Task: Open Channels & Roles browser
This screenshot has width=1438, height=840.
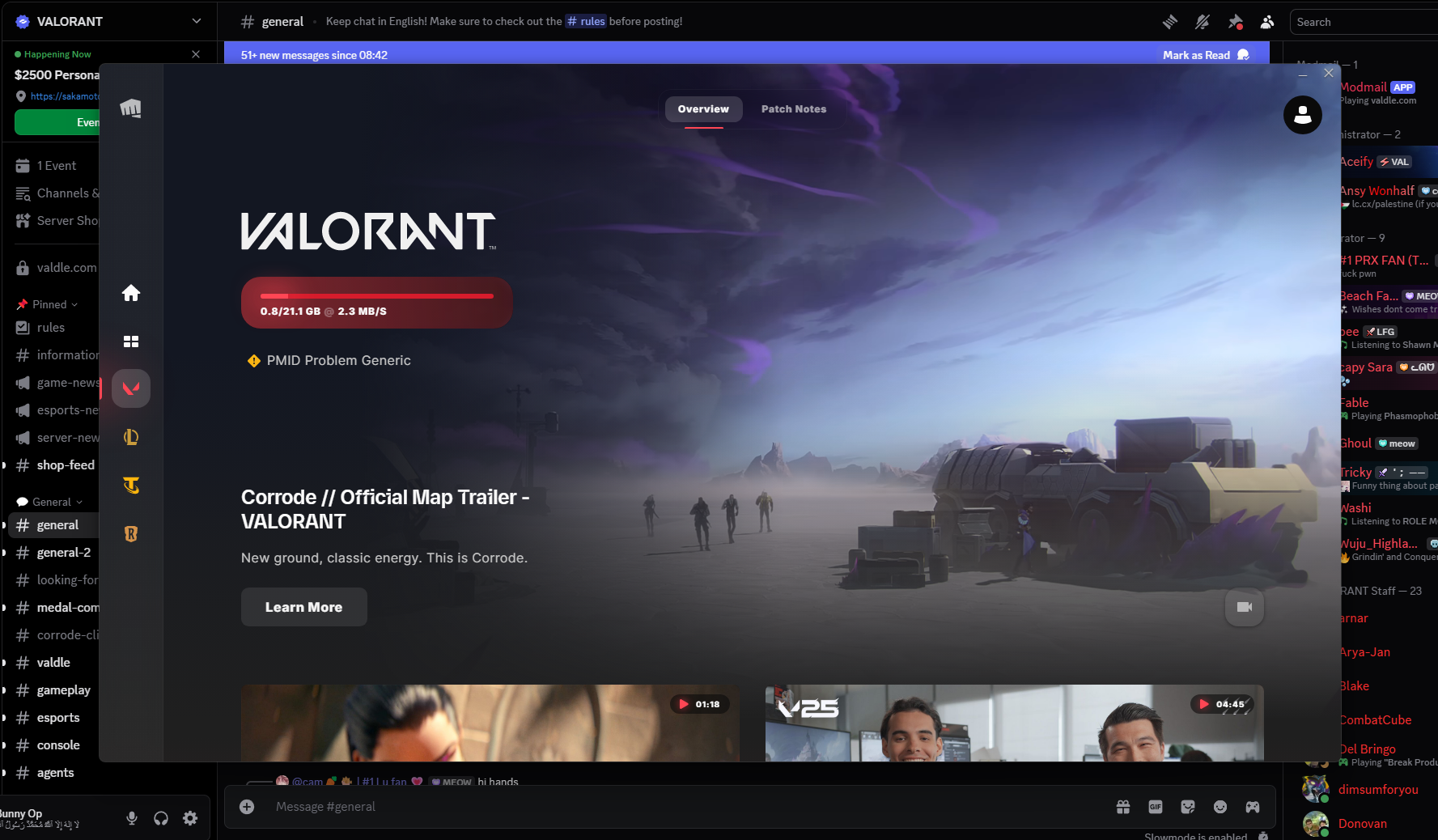Action: pyautogui.click(x=57, y=193)
